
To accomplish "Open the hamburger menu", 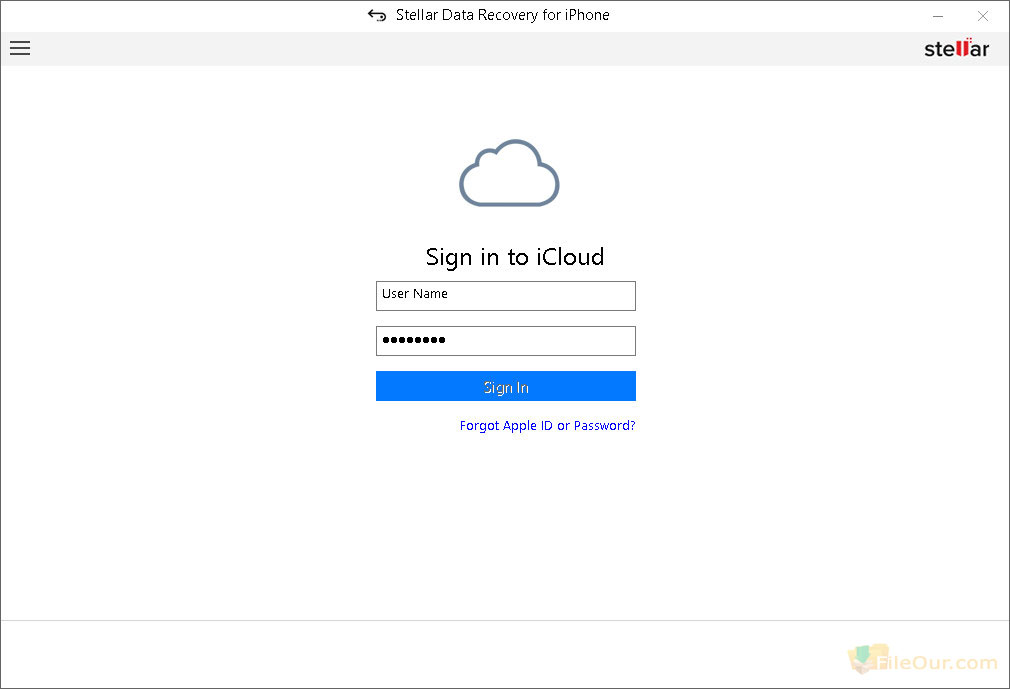I will tap(20, 48).
